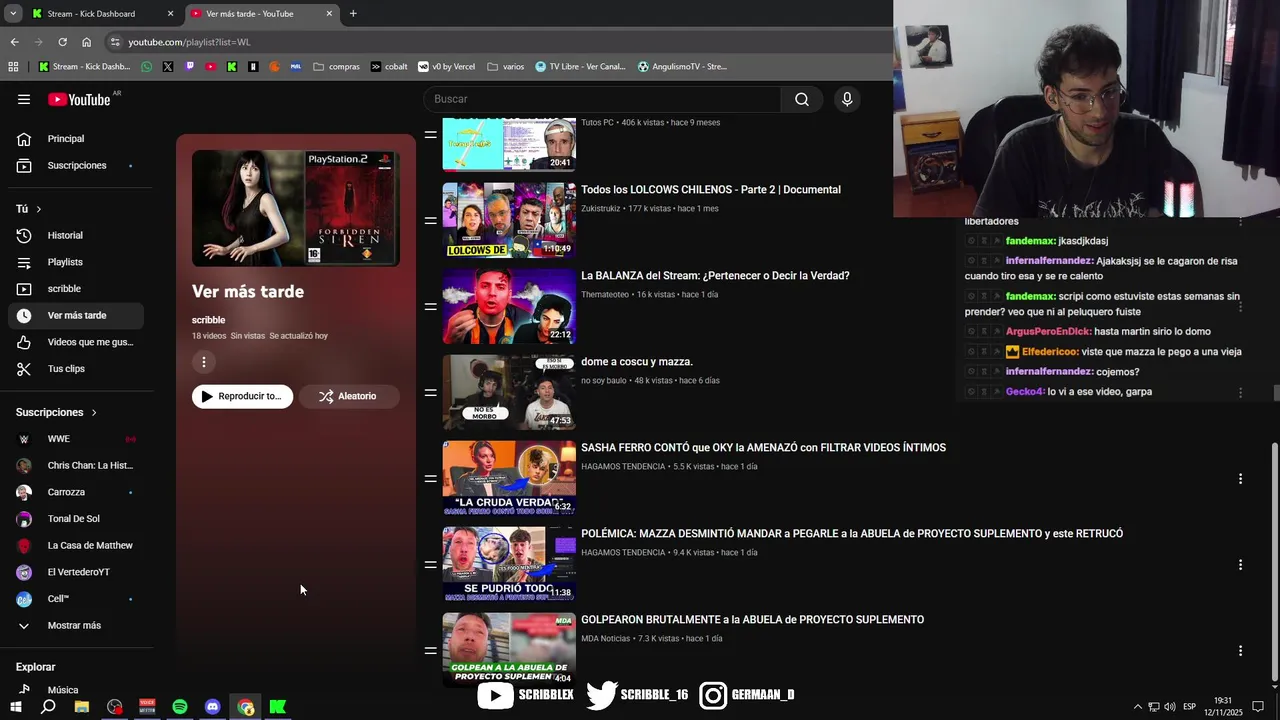Screen dimensions: 1280x720
Task: Close the Kick Dashboard tab
Action: click(x=170, y=14)
